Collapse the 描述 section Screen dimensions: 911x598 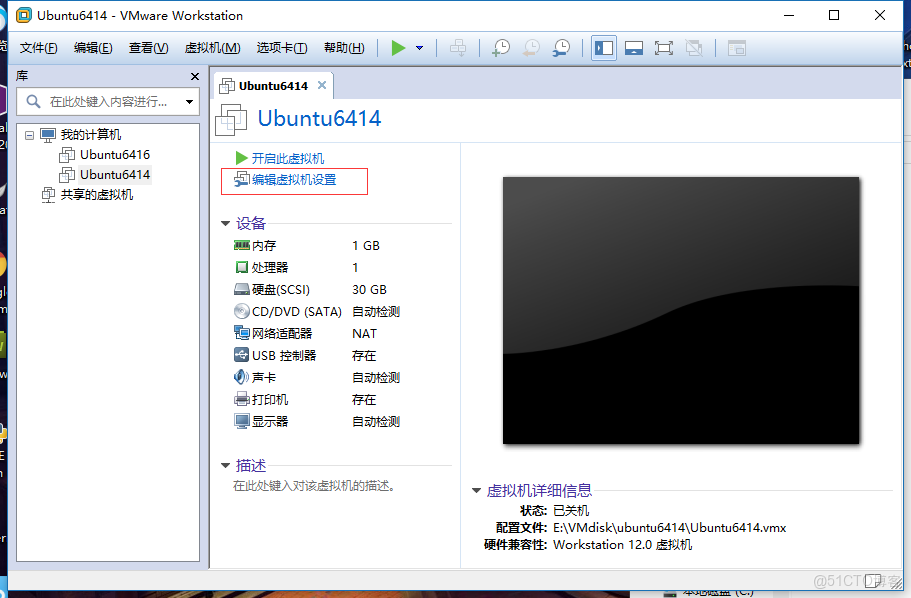[x=225, y=465]
